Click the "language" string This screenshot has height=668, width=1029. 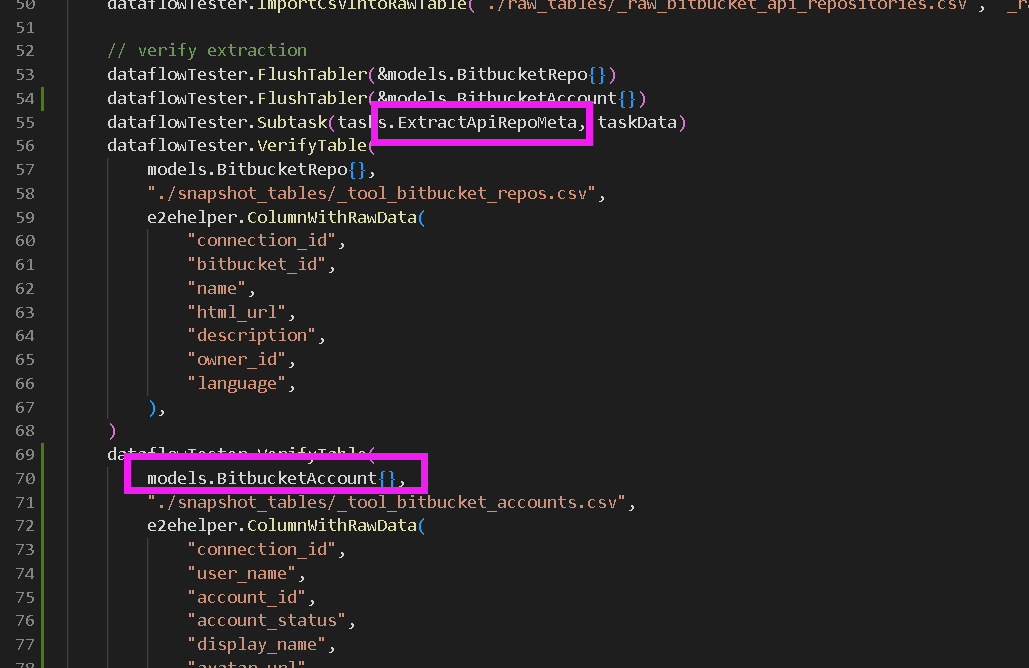pos(236,384)
